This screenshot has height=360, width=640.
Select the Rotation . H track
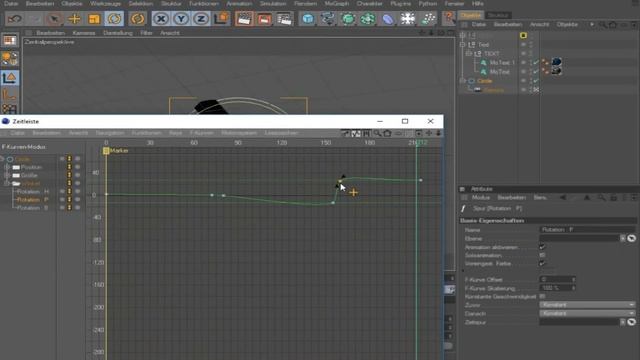pyautogui.click(x=33, y=191)
